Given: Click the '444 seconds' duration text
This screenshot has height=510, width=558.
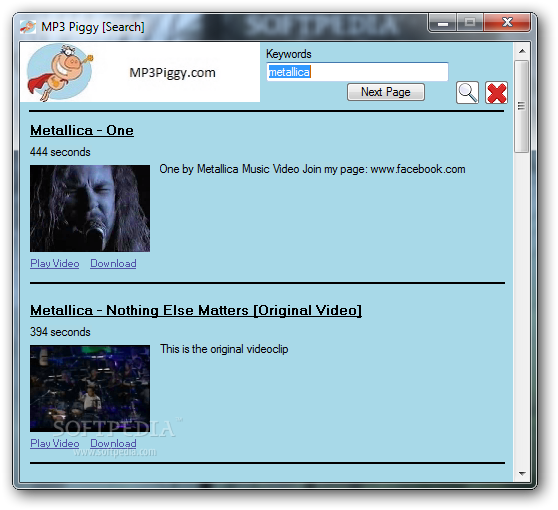Looking at the screenshot, I should click(60, 152).
